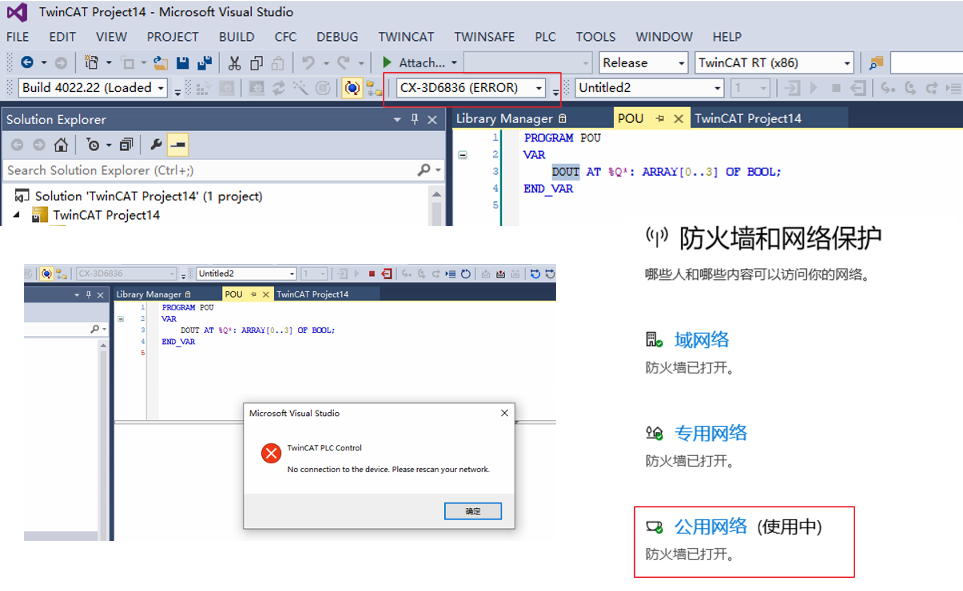Image resolution: width=963 pixels, height=591 pixels.
Task: Click the Copy icon in toolbar
Action: (256, 62)
